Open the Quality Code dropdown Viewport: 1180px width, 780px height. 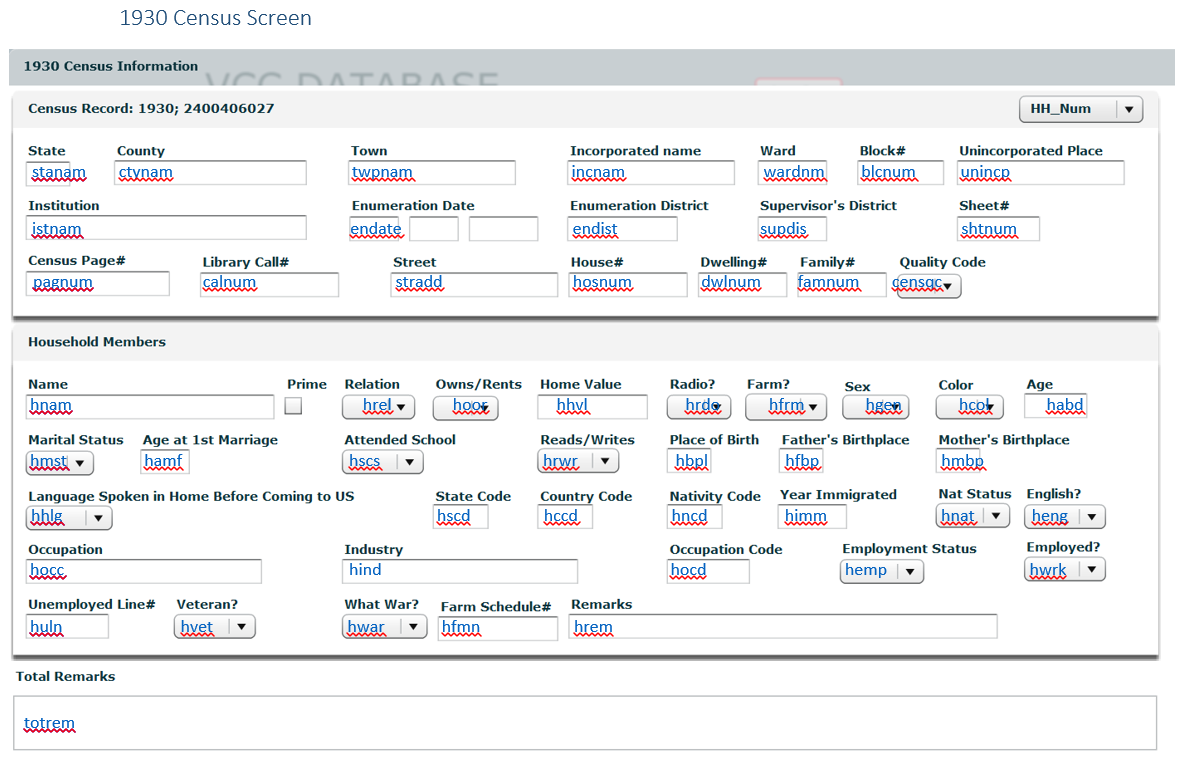(x=929, y=285)
